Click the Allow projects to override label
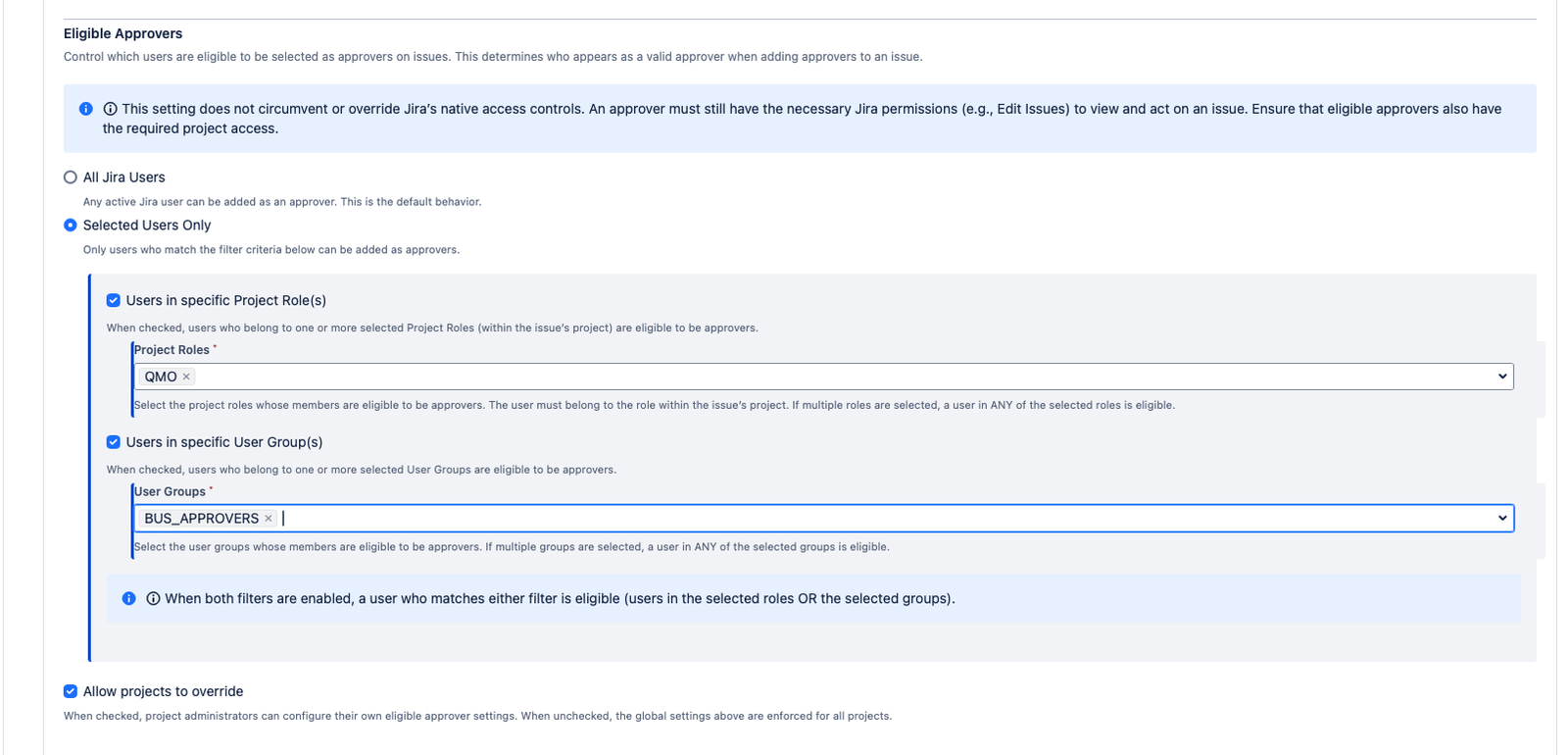The width and height of the screenshot is (1568, 755). [162, 691]
